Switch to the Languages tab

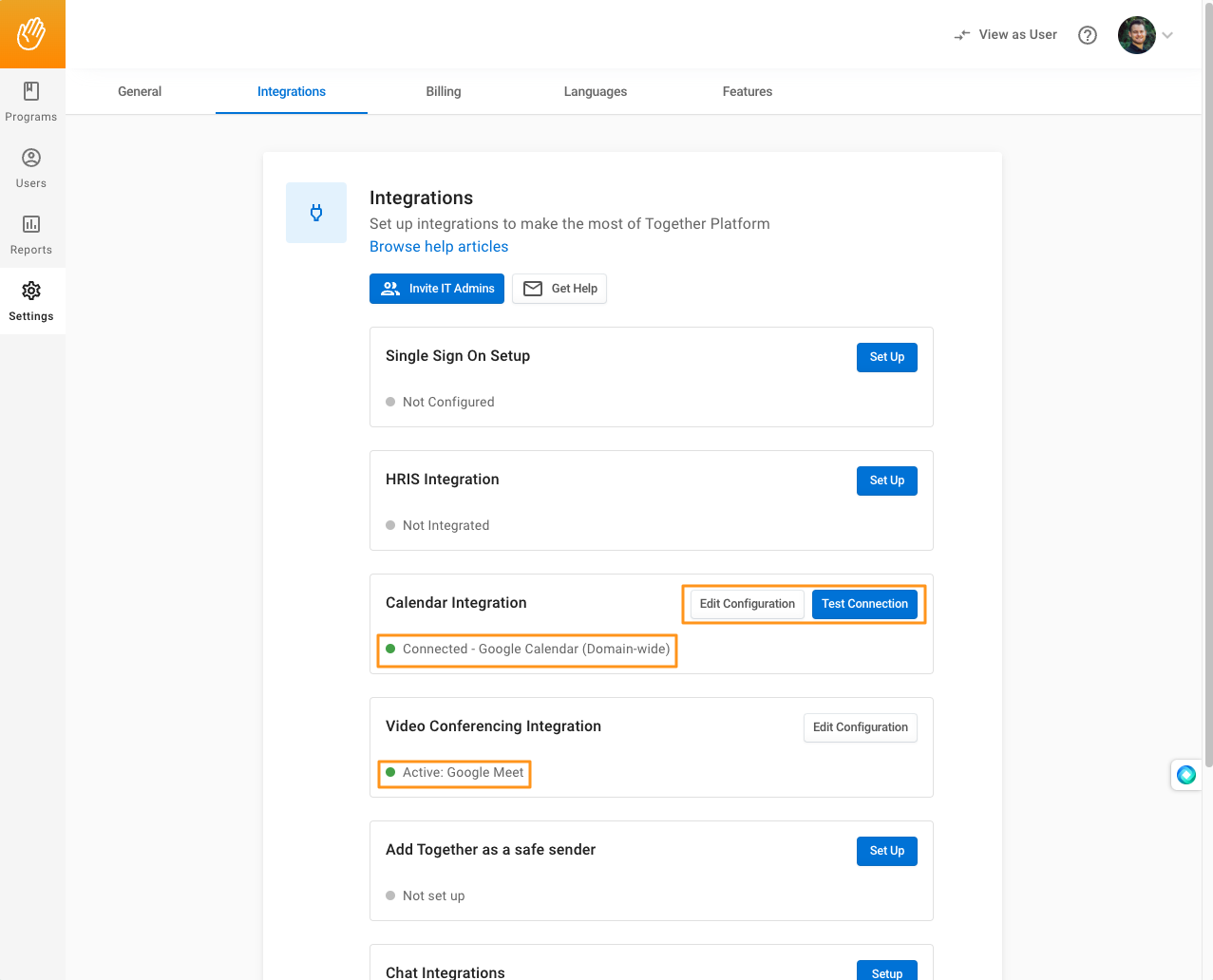[596, 92]
